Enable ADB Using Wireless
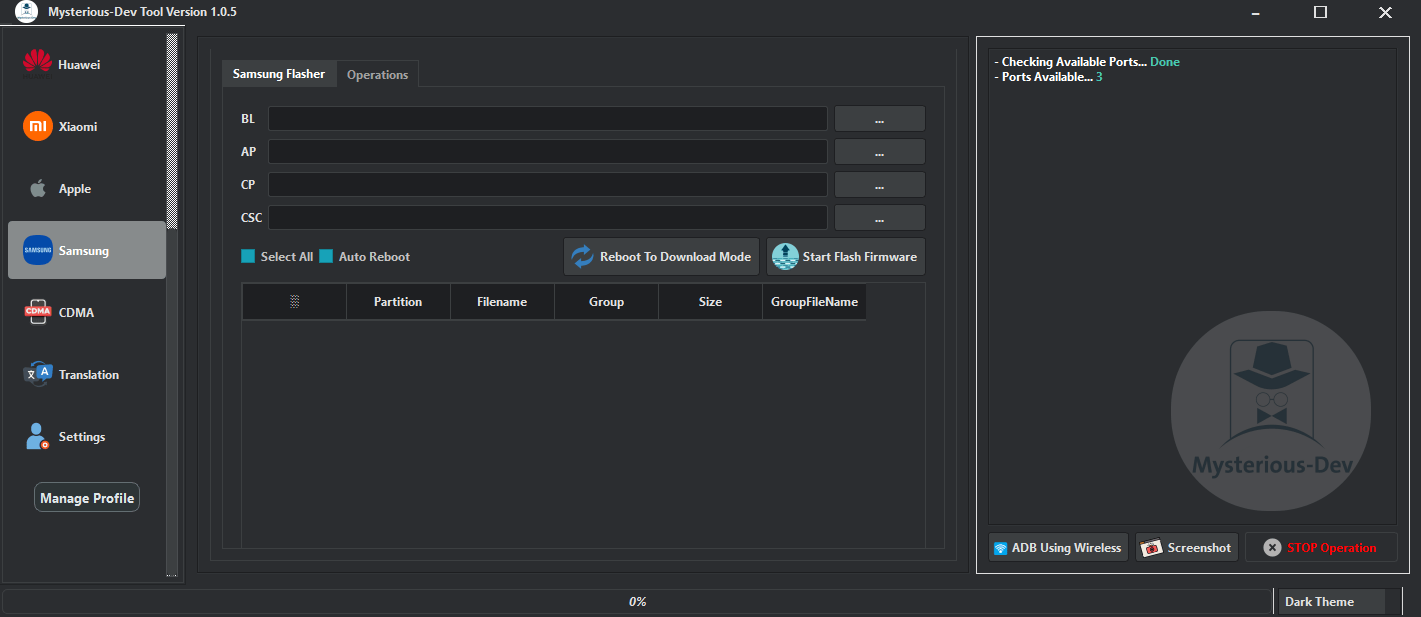The image size is (1421, 617). click(x=1057, y=547)
